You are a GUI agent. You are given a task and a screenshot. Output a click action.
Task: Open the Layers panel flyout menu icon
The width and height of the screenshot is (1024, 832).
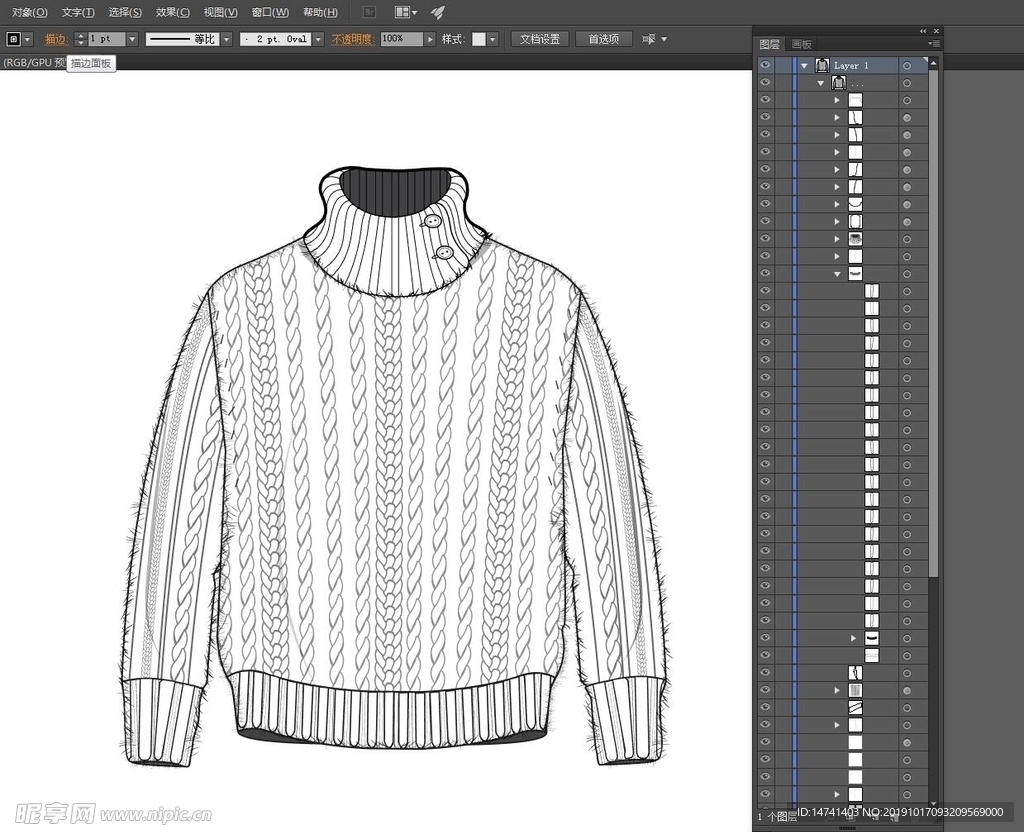tap(934, 44)
